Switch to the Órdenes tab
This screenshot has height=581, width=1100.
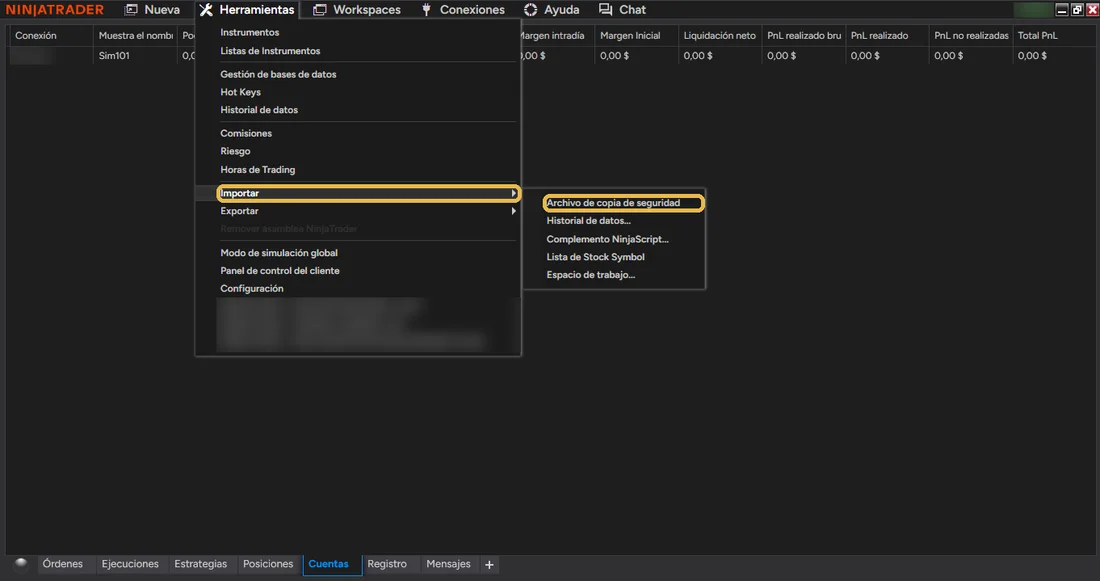coord(62,564)
